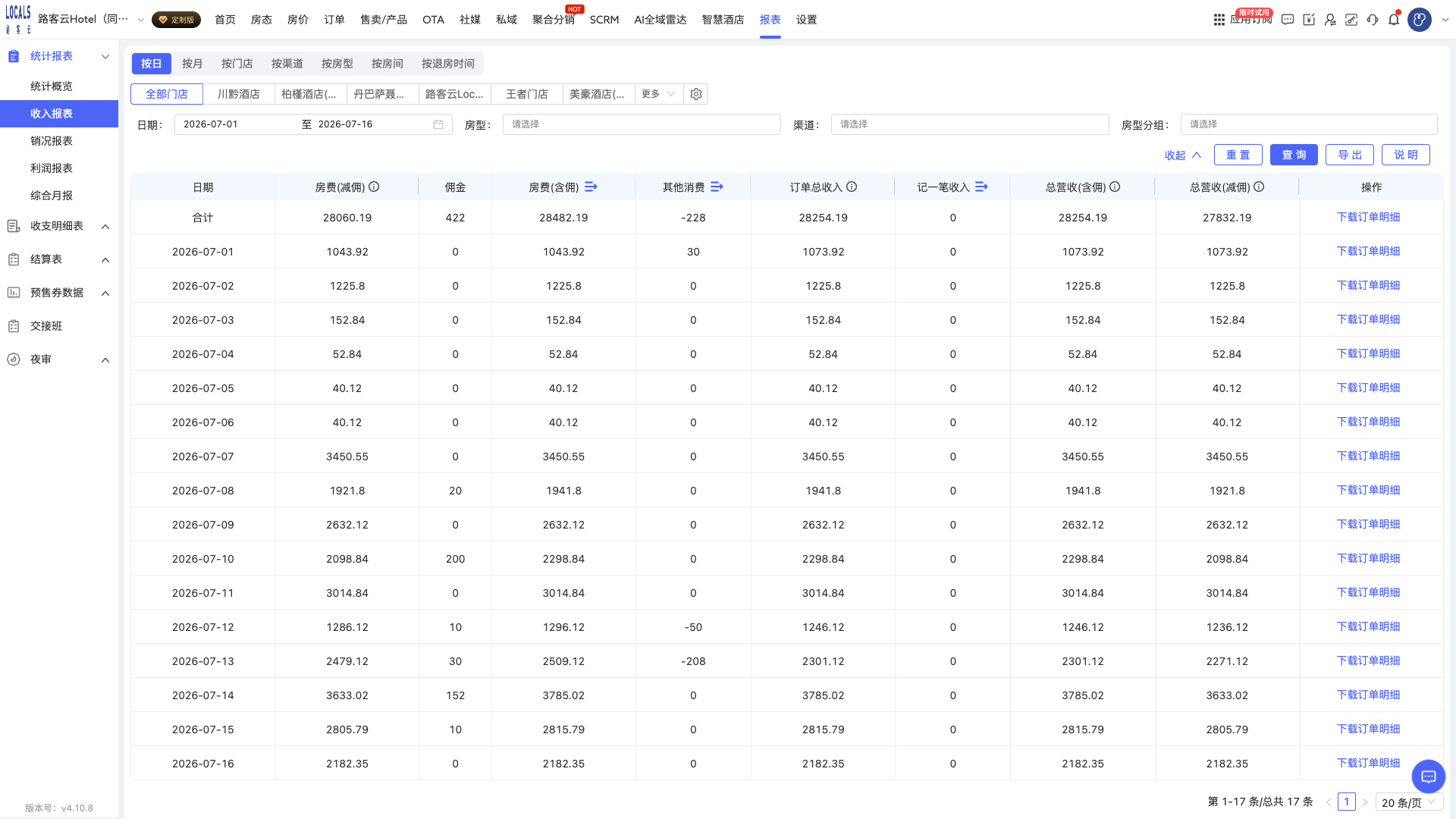This screenshot has height=819, width=1456.
Task: Click info icon next to 订单总收入 header
Action: 852,187
